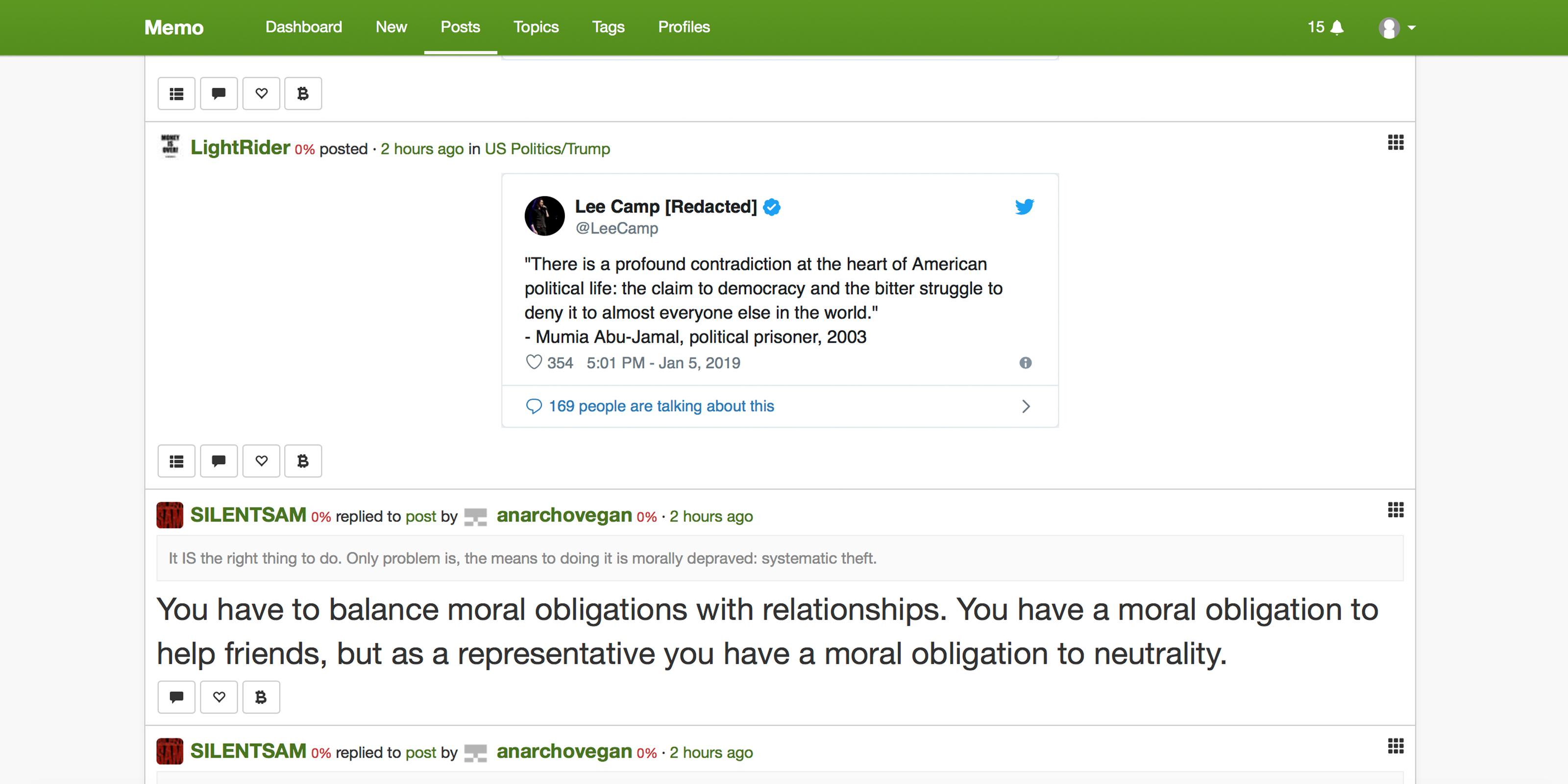The width and height of the screenshot is (1568, 784).
Task: Click the Tags navigation menu item
Action: click(609, 27)
